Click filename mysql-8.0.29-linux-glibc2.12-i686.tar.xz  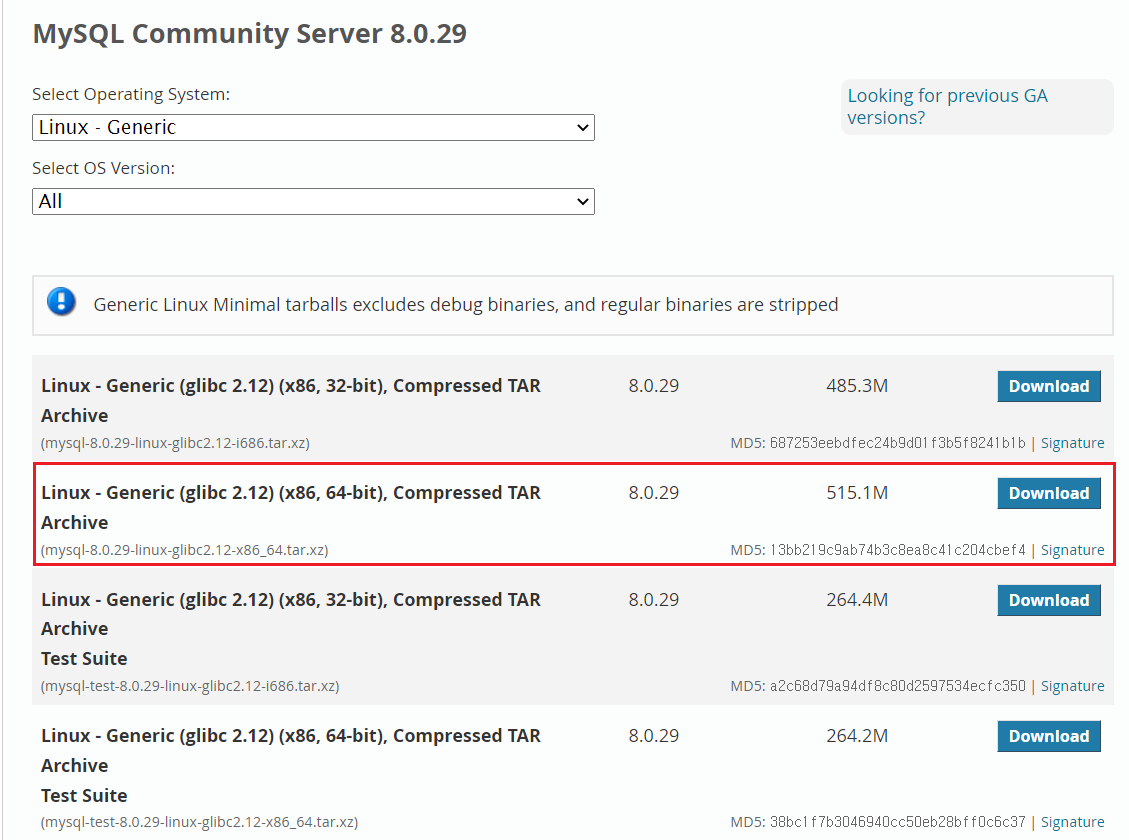pyautogui.click(x=175, y=443)
